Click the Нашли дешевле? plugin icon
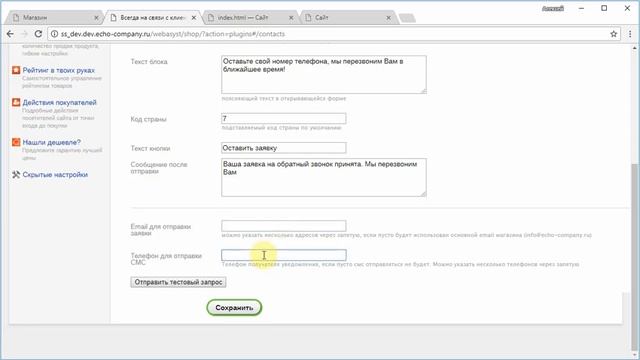This screenshot has height=360, width=640. [16, 142]
